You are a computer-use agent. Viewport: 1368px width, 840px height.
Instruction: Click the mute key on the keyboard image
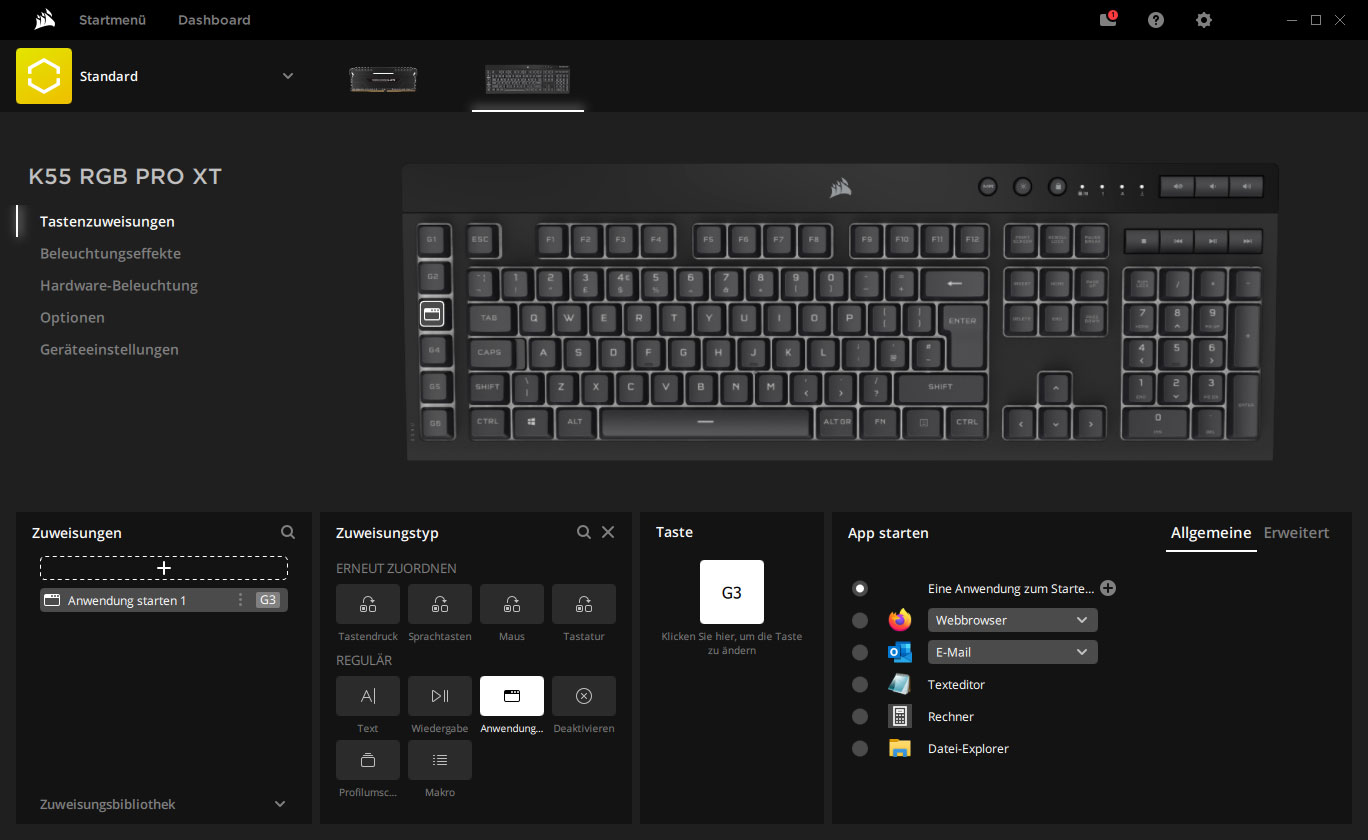click(x=1177, y=186)
